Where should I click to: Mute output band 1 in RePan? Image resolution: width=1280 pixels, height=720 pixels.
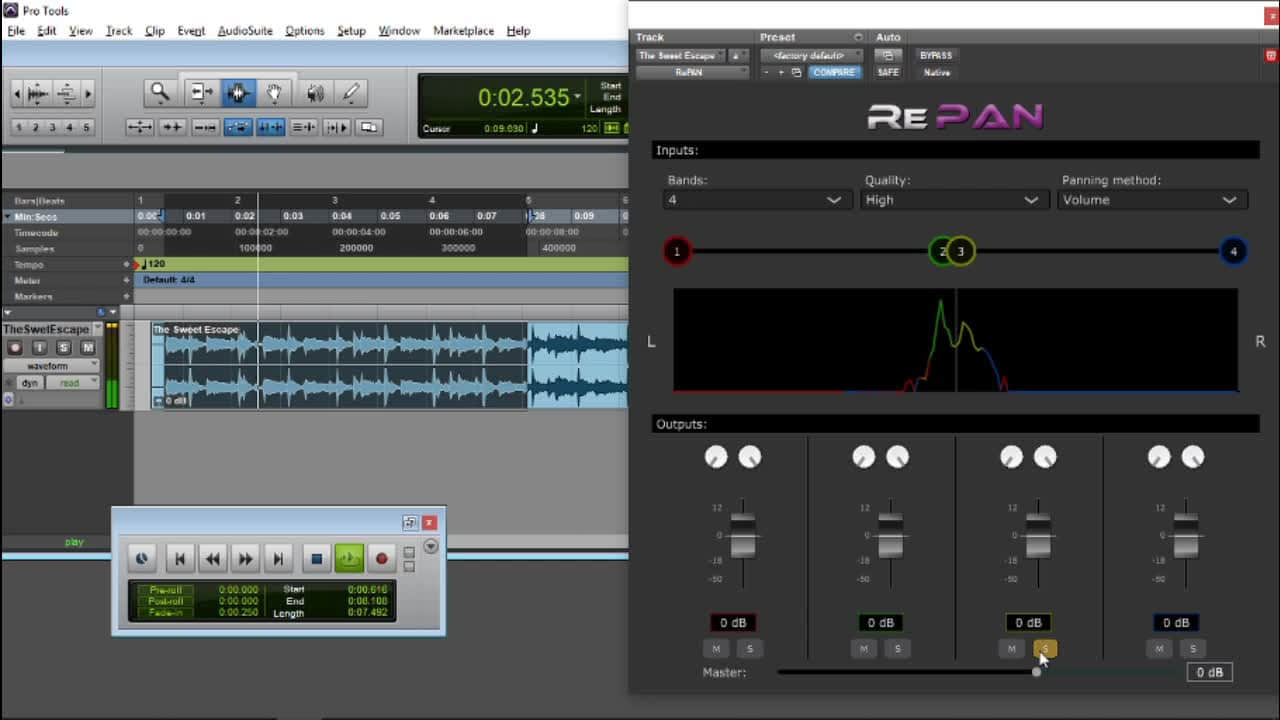pos(716,649)
